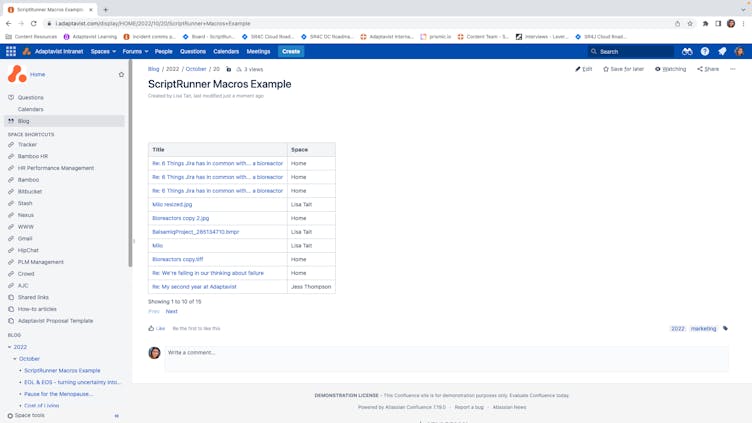This screenshot has height=423, width=752.
Task: Open the Meetings header menu item
Action: click(258, 51)
